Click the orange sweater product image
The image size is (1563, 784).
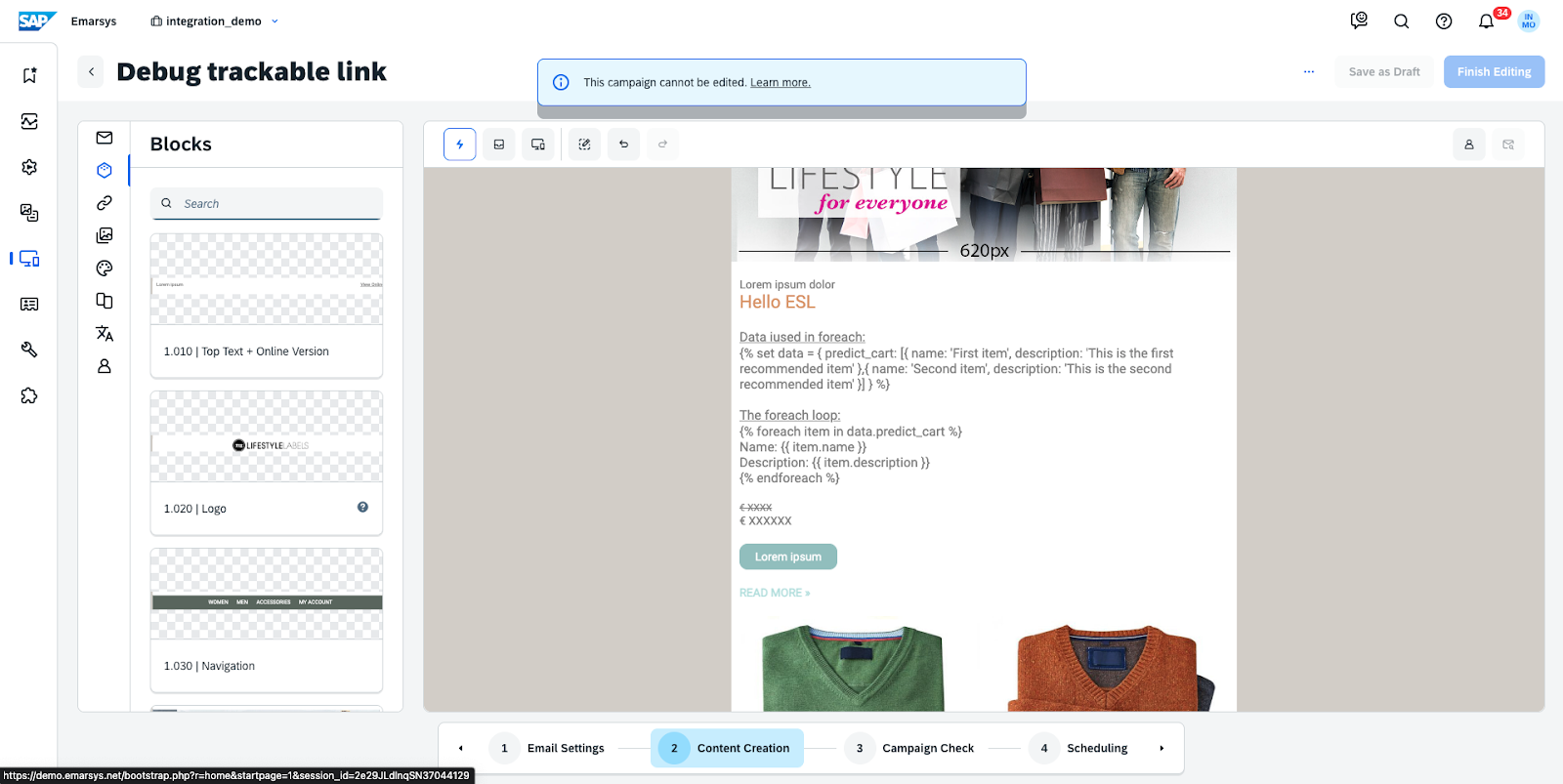[x=1109, y=669]
